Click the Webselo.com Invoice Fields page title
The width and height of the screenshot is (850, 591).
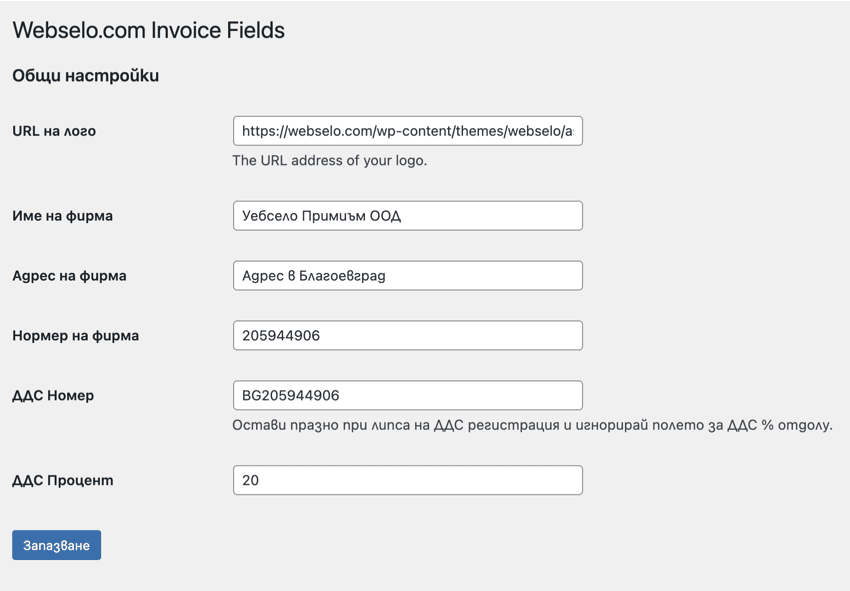[x=147, y=31]
